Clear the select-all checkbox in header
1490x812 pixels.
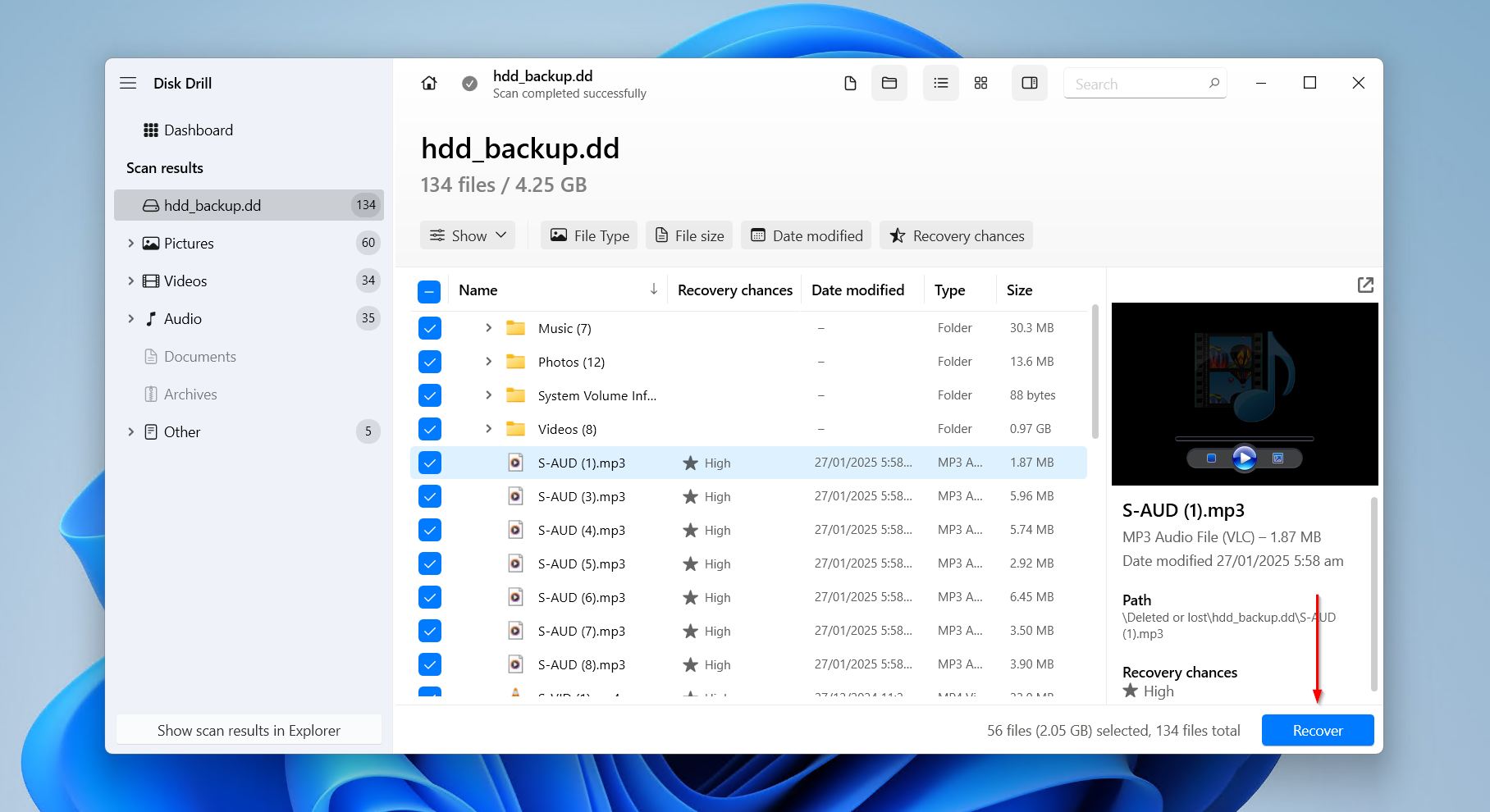click(x=429, y=290)
